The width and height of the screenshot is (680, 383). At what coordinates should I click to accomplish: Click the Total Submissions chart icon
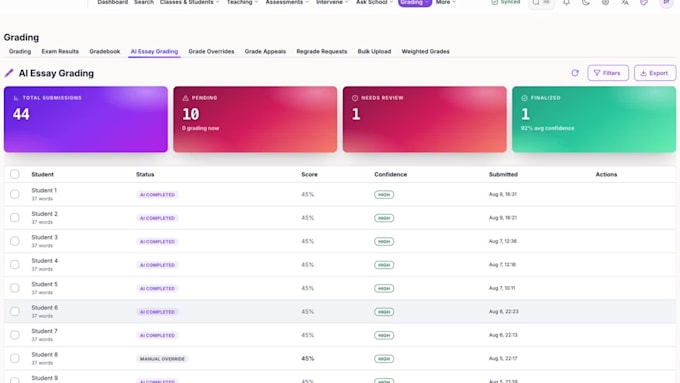(x=16, y=98)
